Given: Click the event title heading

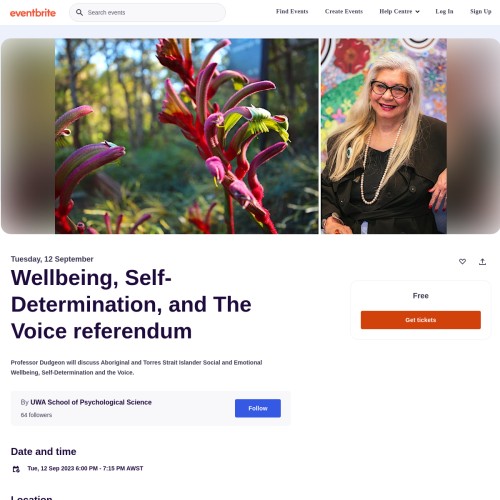Looking at the screenshot, I should click(131, 304).
